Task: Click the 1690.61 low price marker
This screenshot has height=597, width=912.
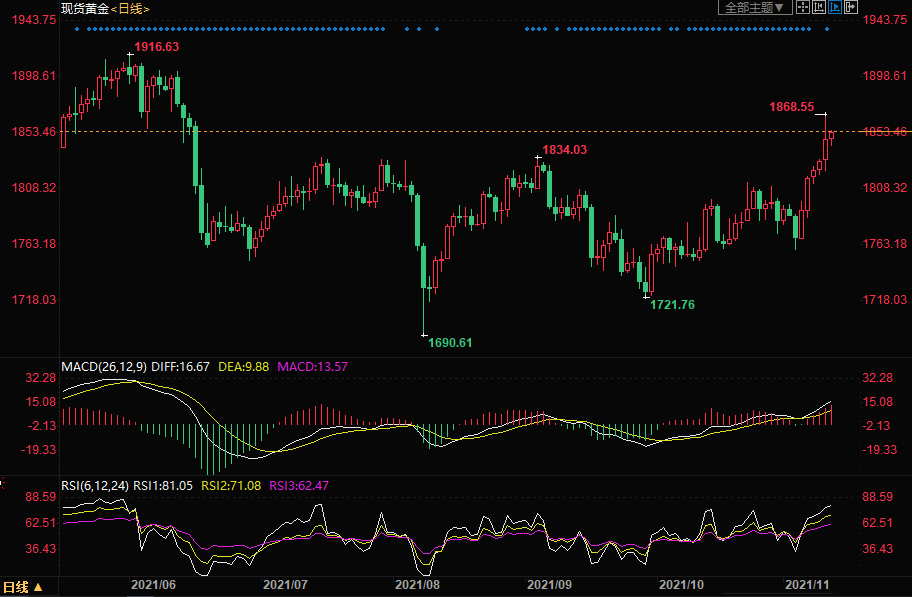Action: click(x=450, y=342)
